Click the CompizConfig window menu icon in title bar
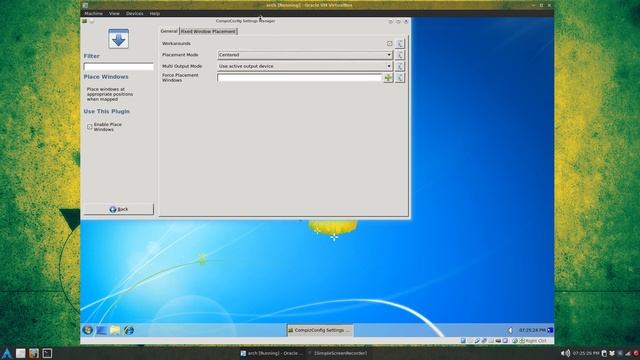Image resolution: width=640 pixels, height=360 pixels. pyautogui.click(x=84, y=21)
